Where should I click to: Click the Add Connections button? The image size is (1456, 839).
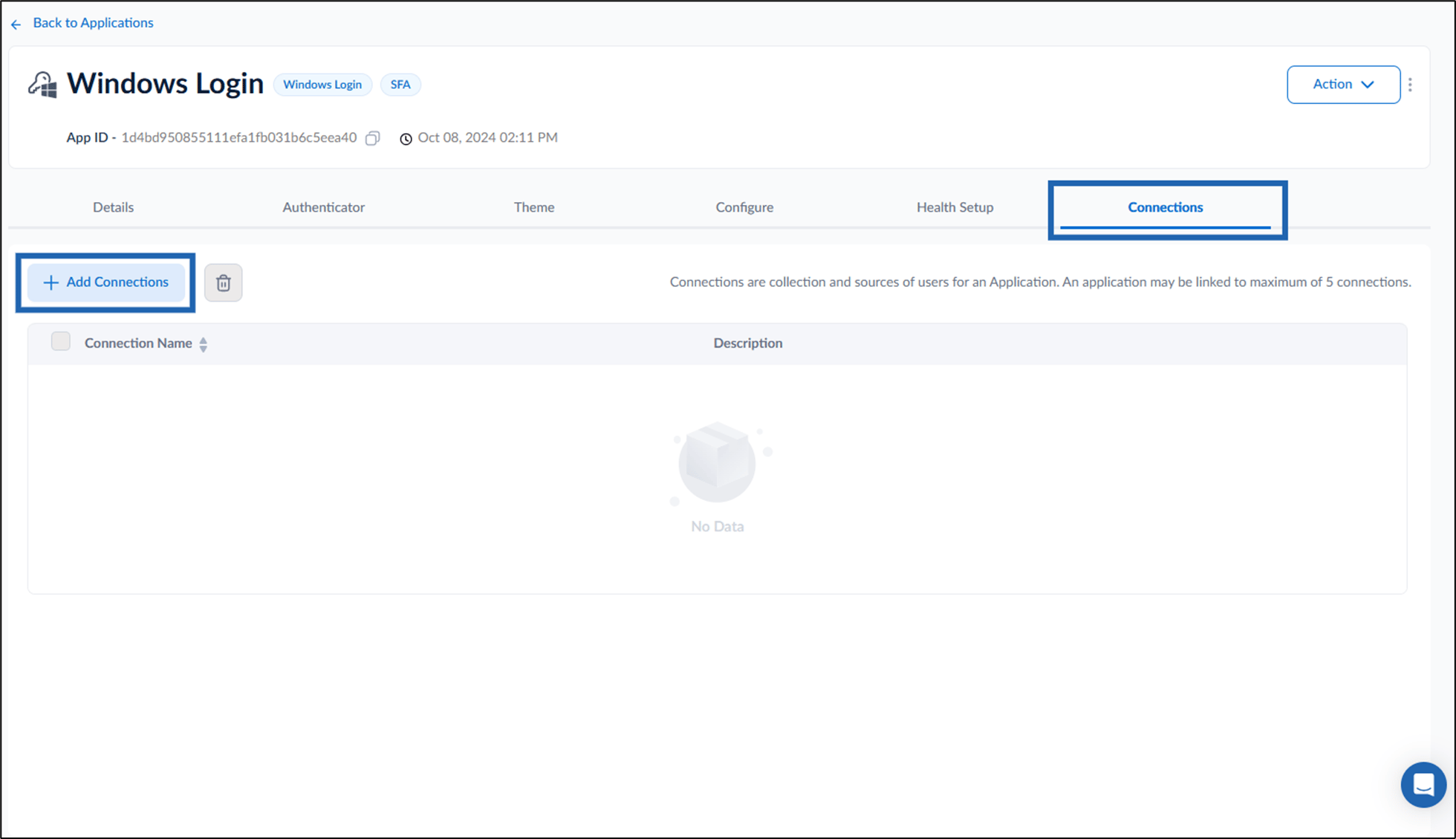106,282
